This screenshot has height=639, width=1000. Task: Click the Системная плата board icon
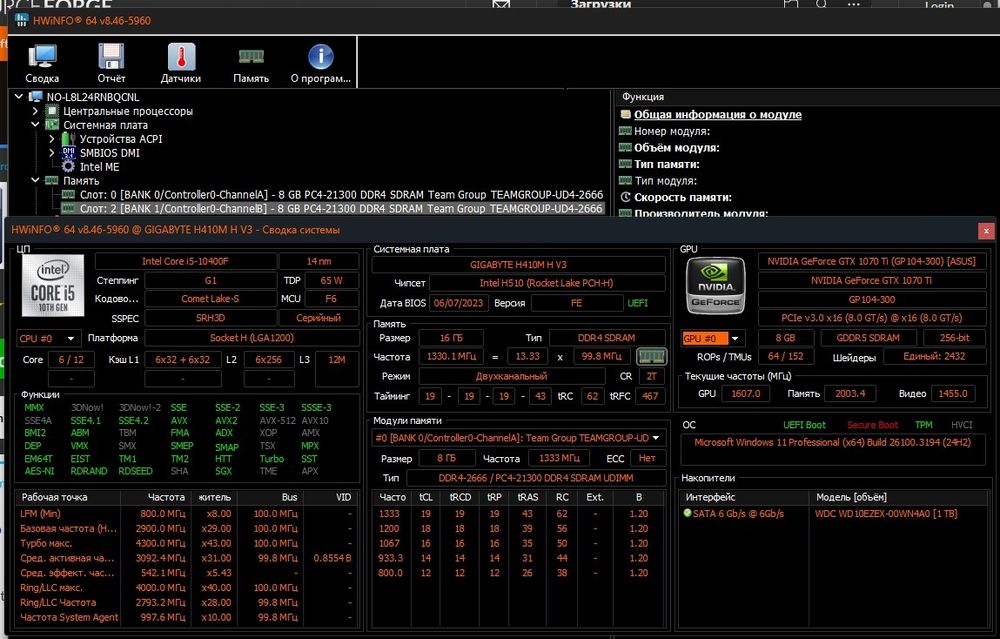tap(52, 125)
